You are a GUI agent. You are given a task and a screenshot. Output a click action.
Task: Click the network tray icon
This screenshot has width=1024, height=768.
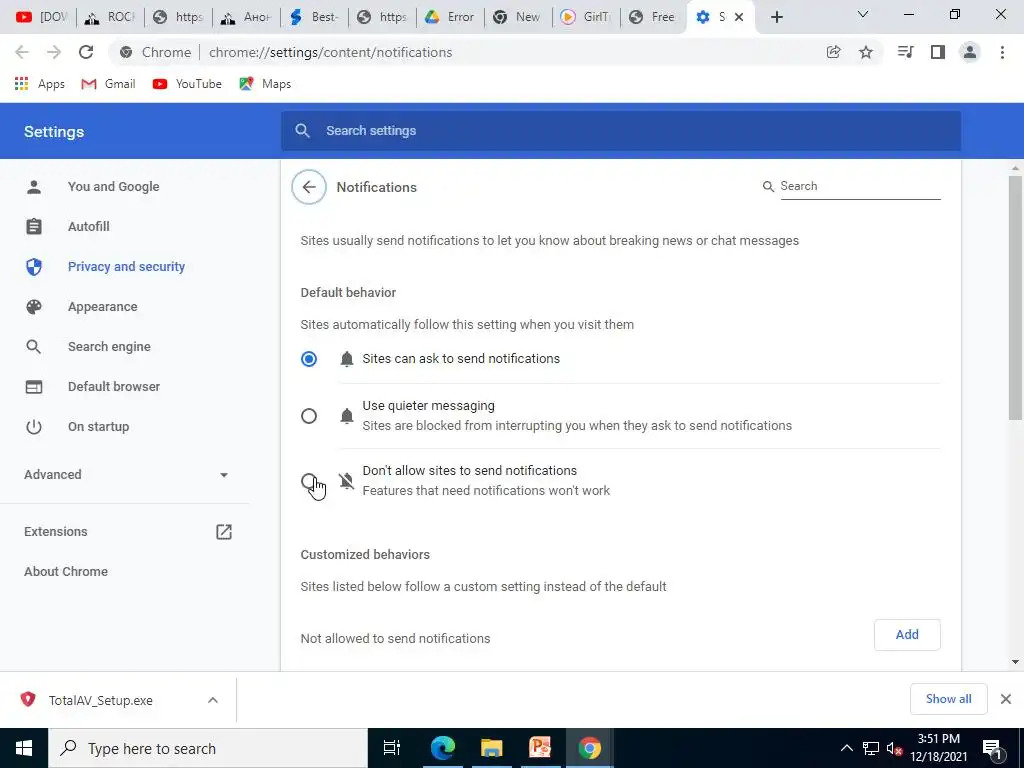[x=871, y=748]
